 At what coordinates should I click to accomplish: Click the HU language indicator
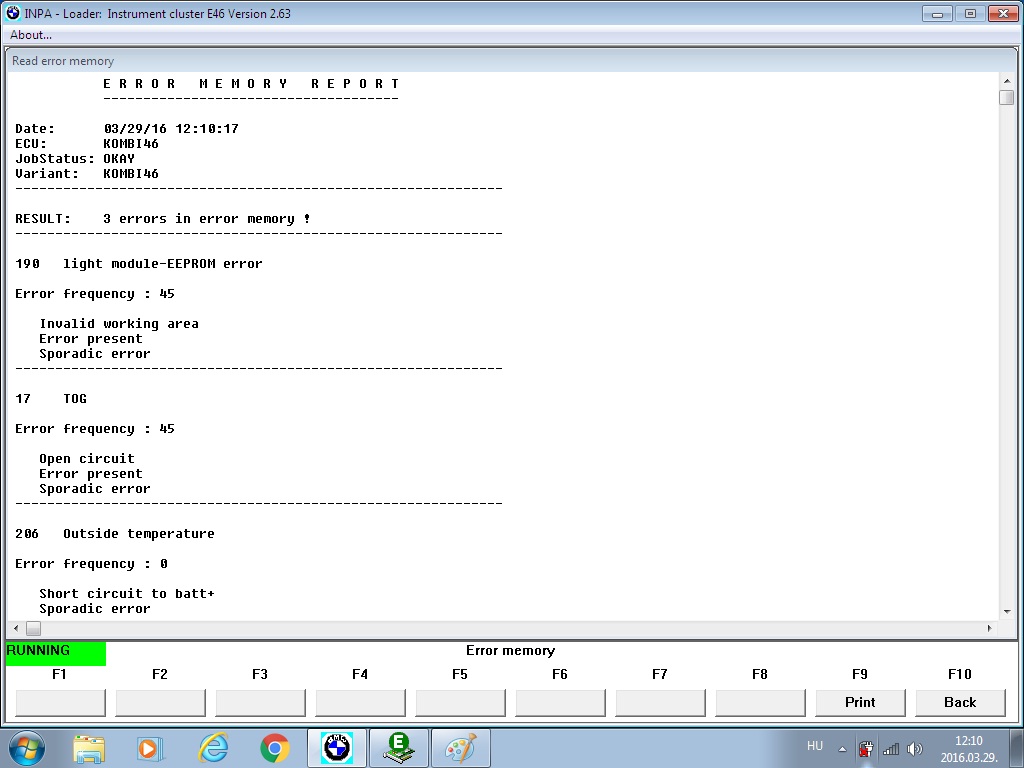[814, 746]
